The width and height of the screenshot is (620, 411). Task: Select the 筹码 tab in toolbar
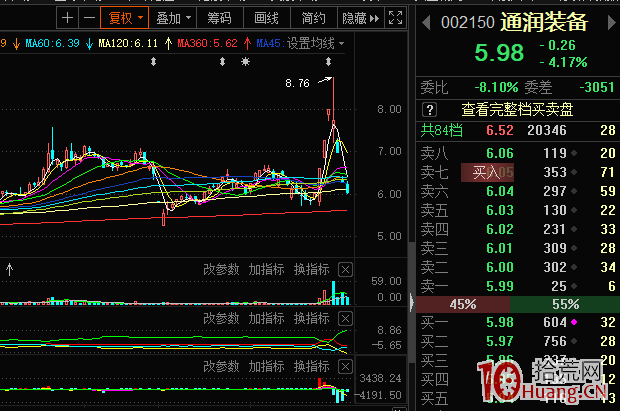click(x=219, y=17)
